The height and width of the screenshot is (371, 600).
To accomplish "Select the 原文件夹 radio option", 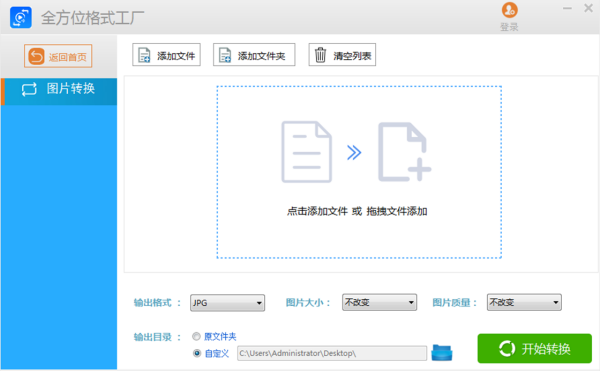I will click(197, 337).
